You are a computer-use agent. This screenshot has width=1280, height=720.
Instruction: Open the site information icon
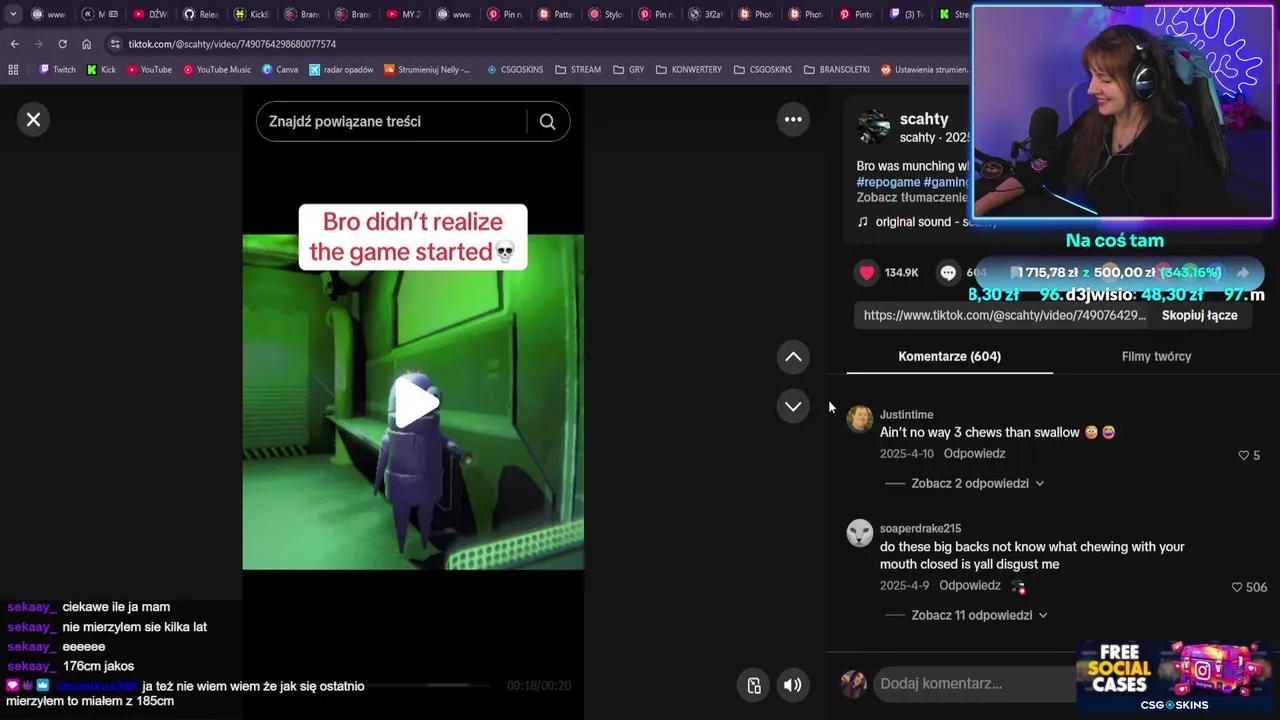pyautogui.click(x=115, y=44)
